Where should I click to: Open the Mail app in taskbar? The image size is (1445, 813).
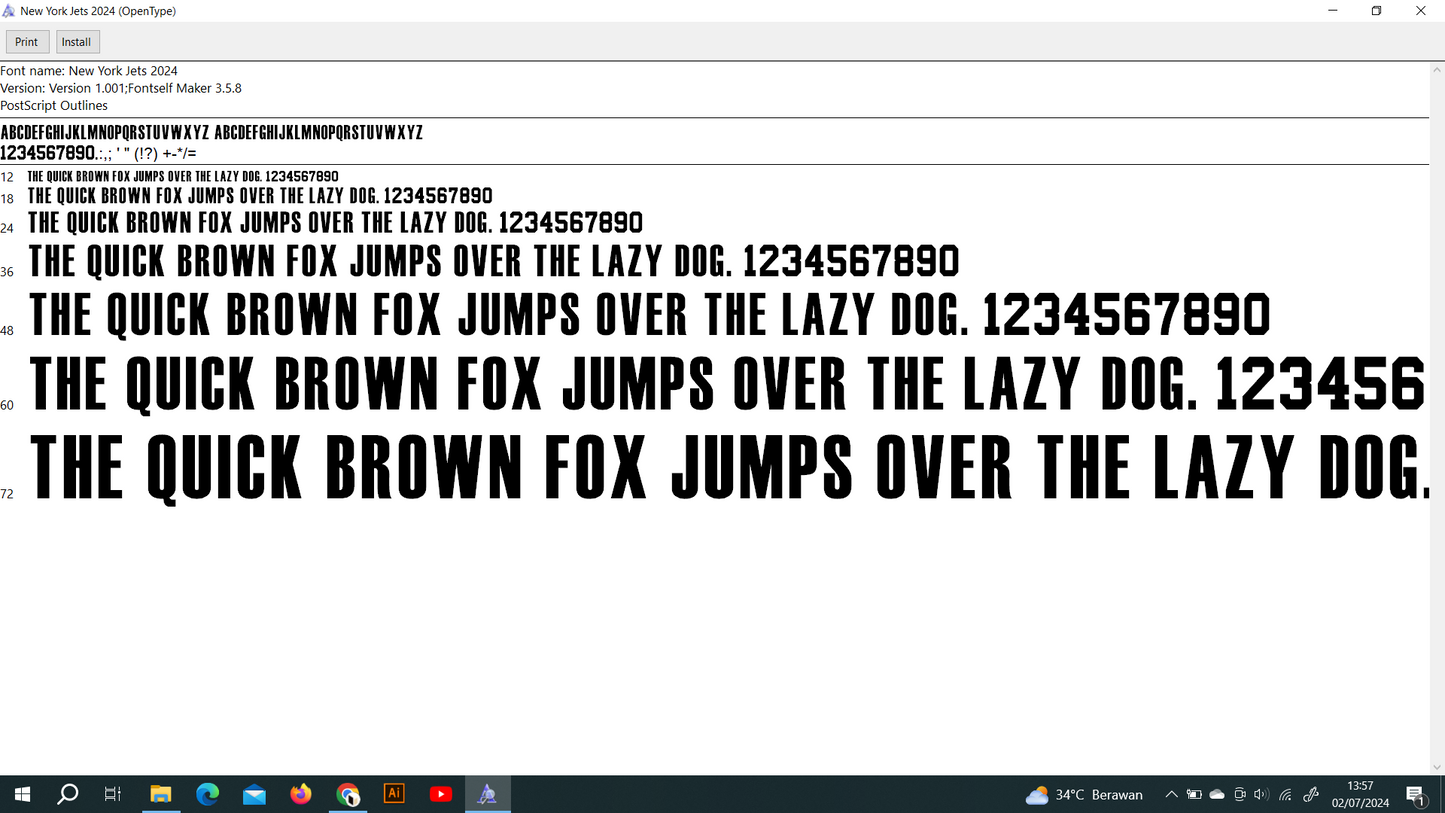(254, 794)
